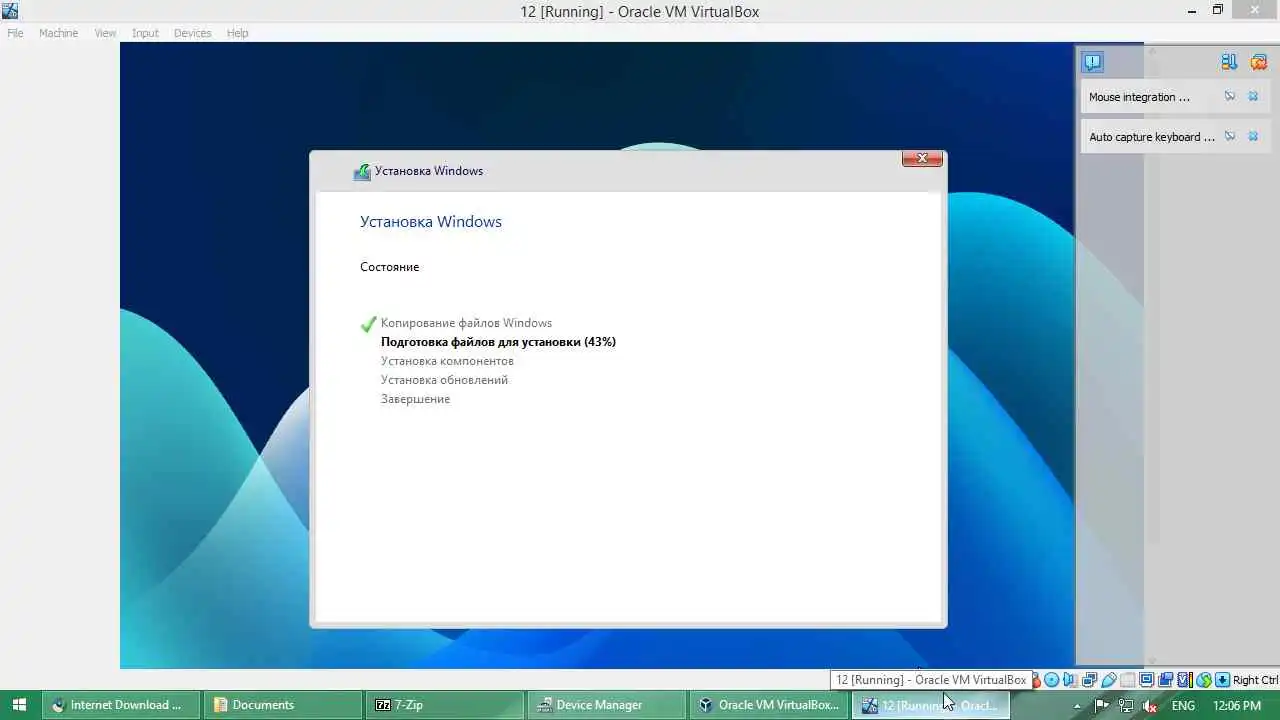Click the shared folders status bar icon
Image resolution: width=1280 pixels, height=720 pixels.
(1128, 680)
